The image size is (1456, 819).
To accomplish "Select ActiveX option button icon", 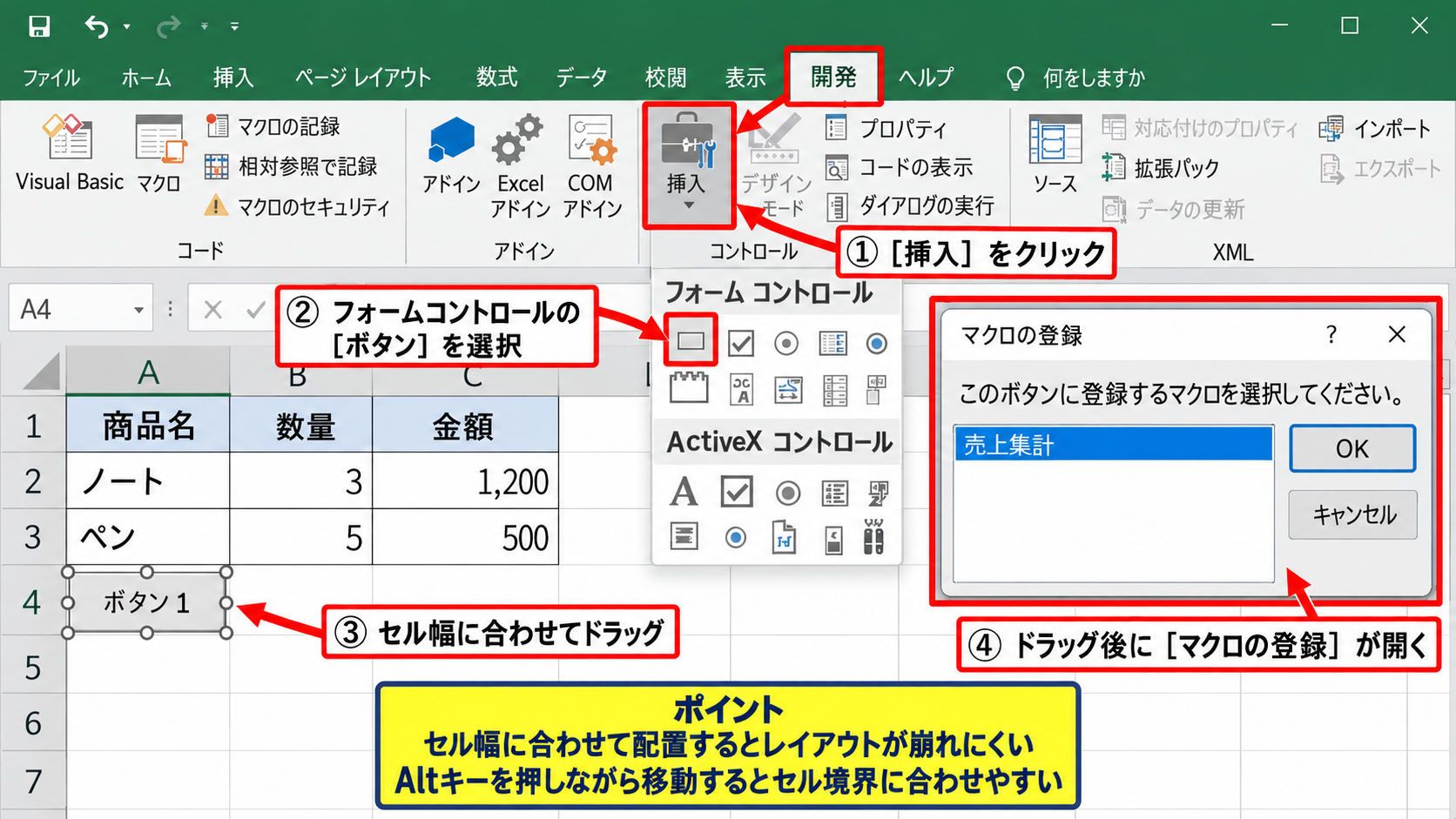I will click(788, 493).
